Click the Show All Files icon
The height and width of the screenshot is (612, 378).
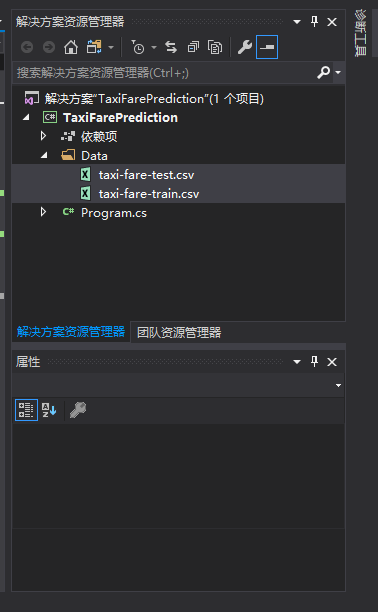pyautogui.click(x=215, y=47)
